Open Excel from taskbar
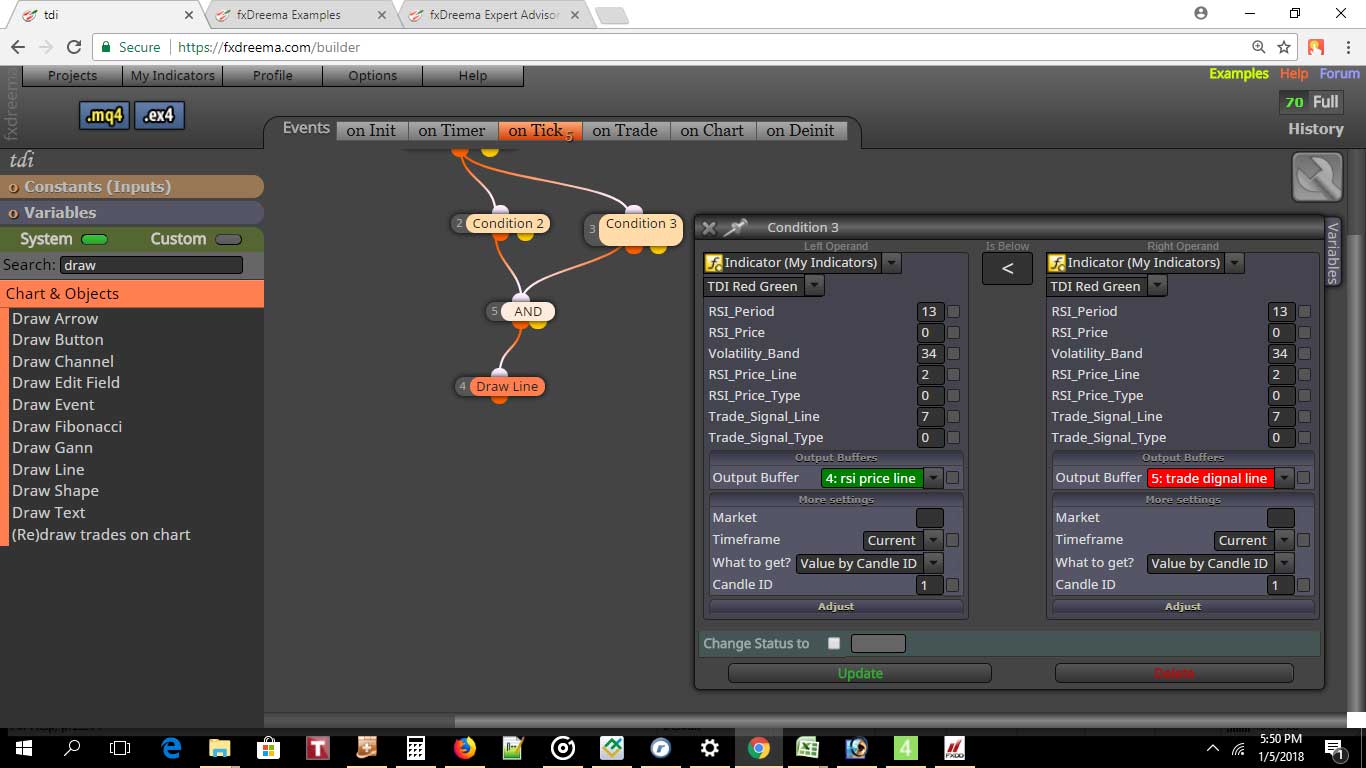The height and width of the screenshot is (768, 1366). coord(807,748)
